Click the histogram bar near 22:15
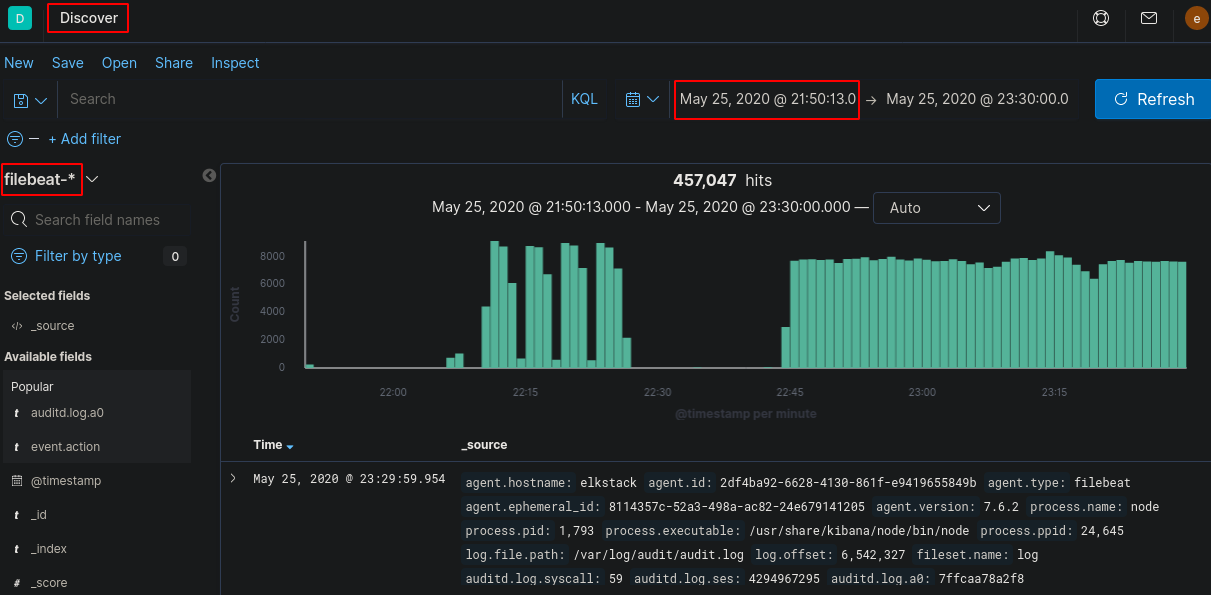 pos(529,305)
